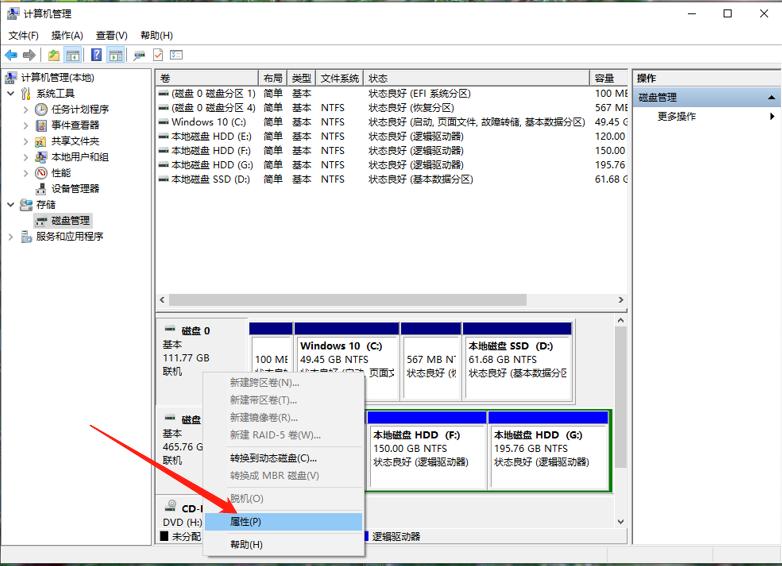The height and width of the screenshot is (566, 782).
Task: Expand the 任务计划程序 node
Action: [25, 109]
